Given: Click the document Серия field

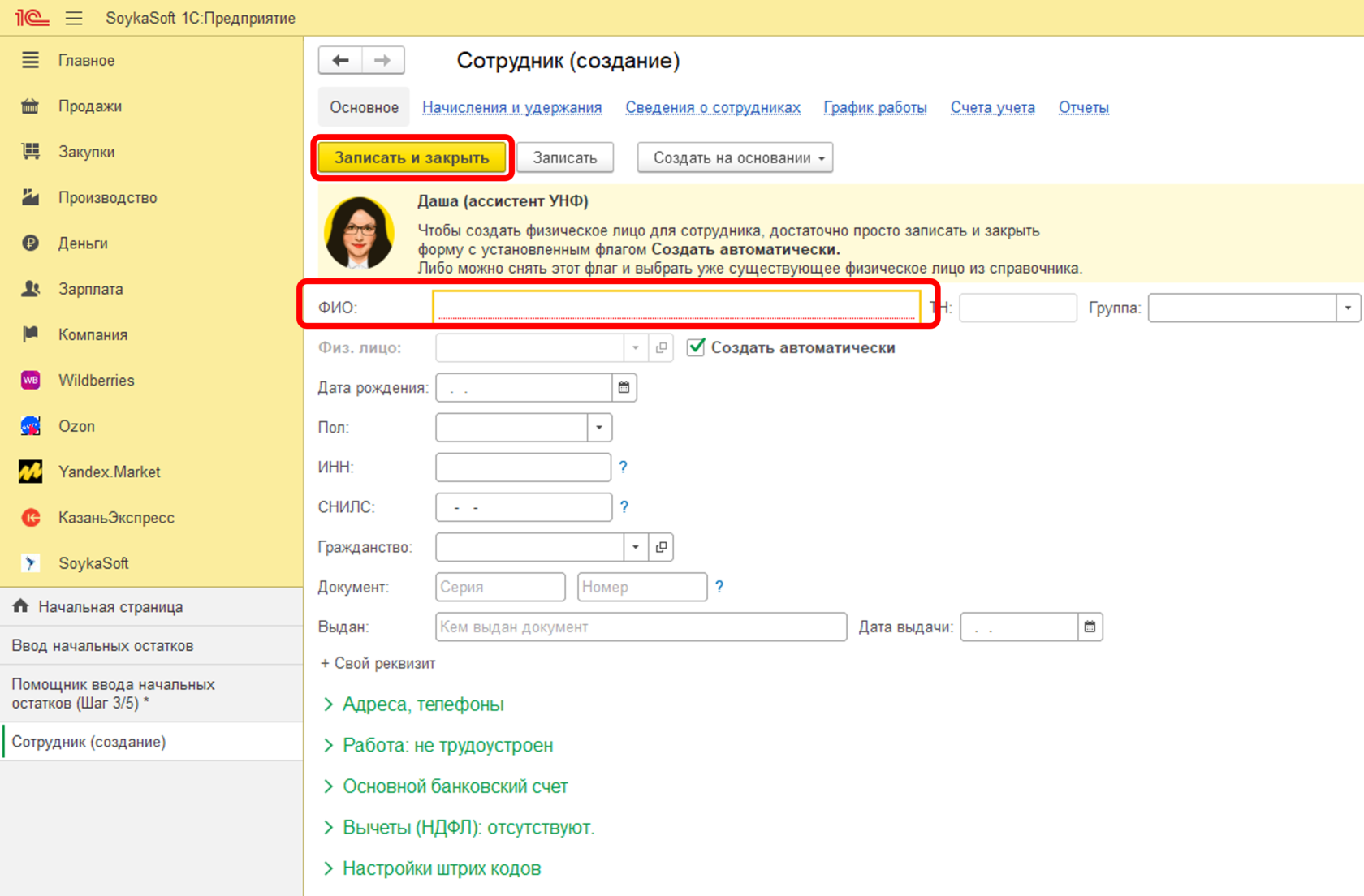Looking at the screenshot, I should (500, 587).
